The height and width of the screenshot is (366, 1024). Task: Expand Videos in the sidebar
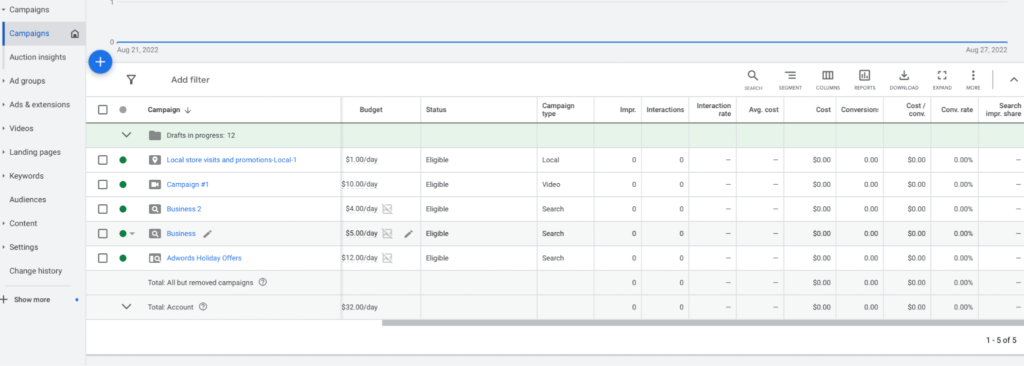pos(4,129)
